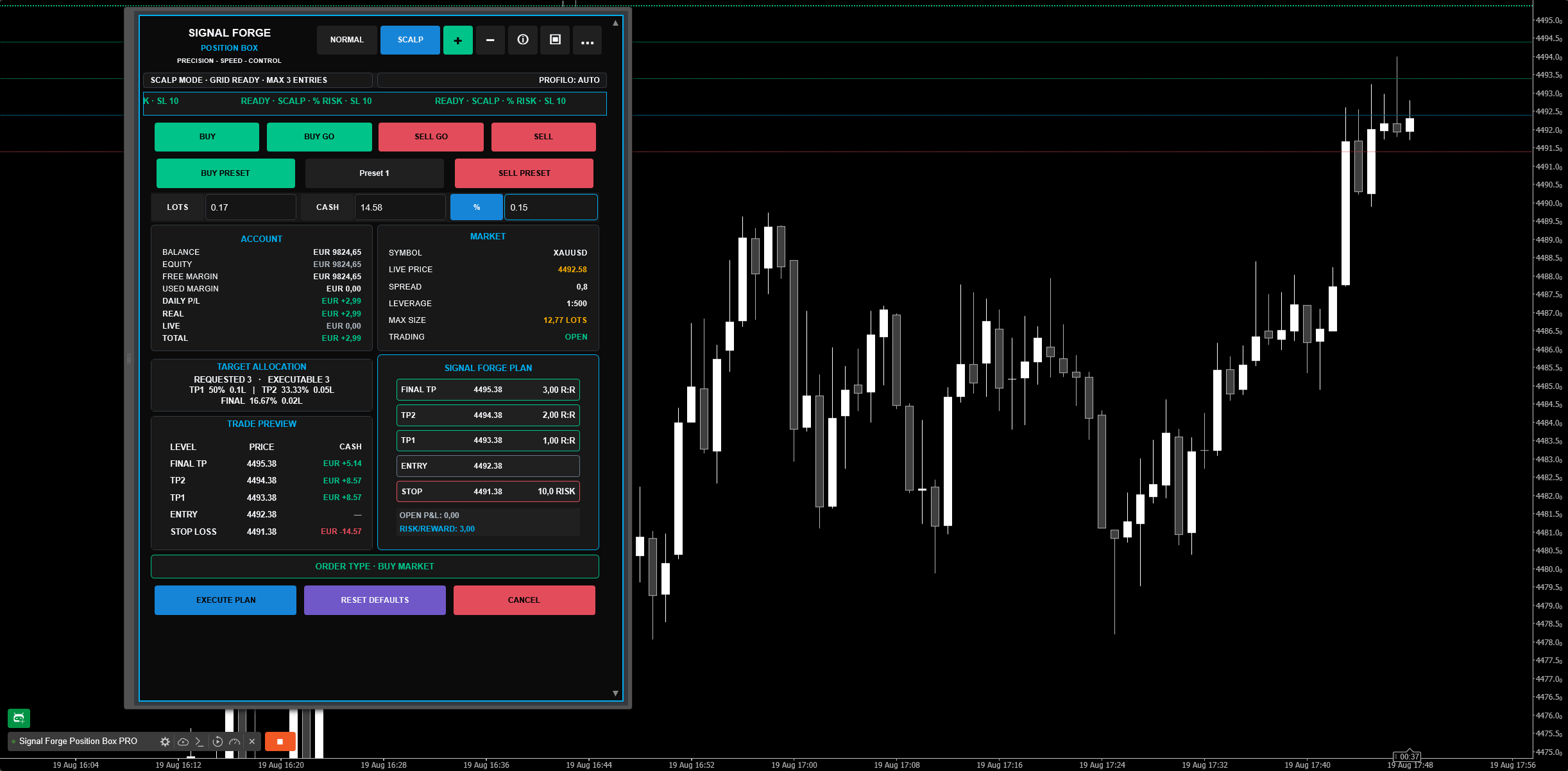Open the Preset 1 selector
Screen dimensions: 1568x771
[374, 173]
